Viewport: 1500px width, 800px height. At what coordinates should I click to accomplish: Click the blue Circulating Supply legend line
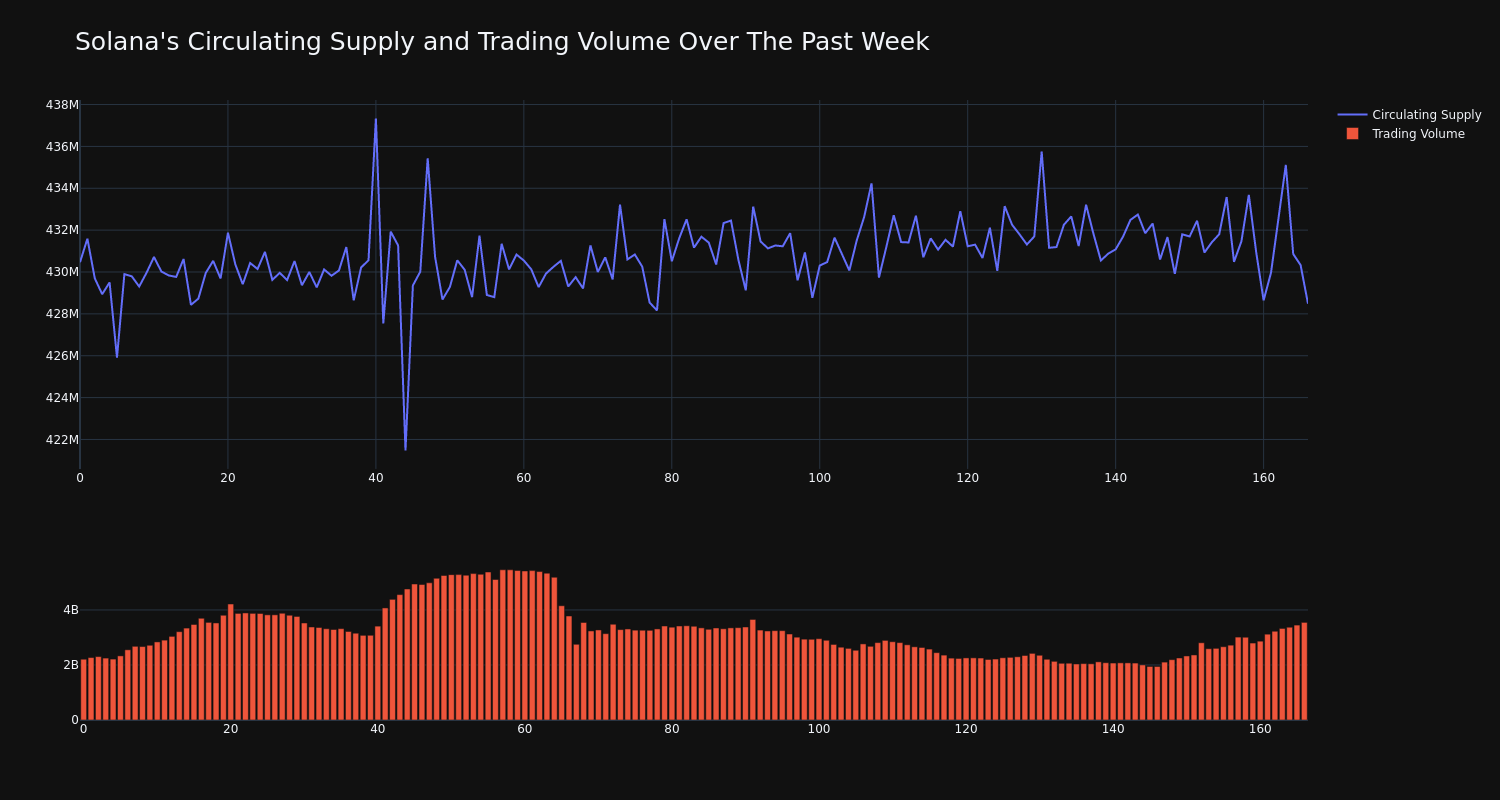point(1352,115)
